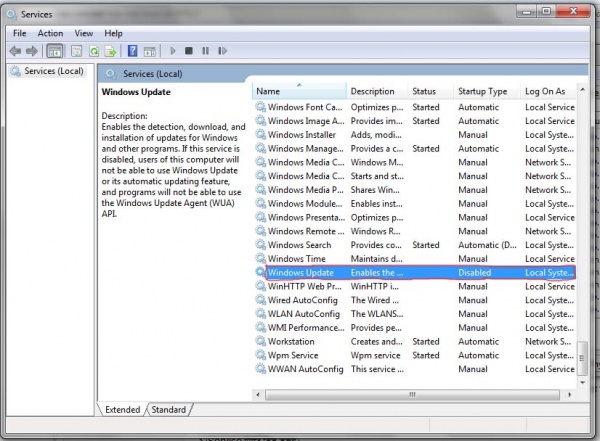Select Services (Local) in the console tree
The height and width of the screenshot is (441, 600).
click(x=54, y=71)
